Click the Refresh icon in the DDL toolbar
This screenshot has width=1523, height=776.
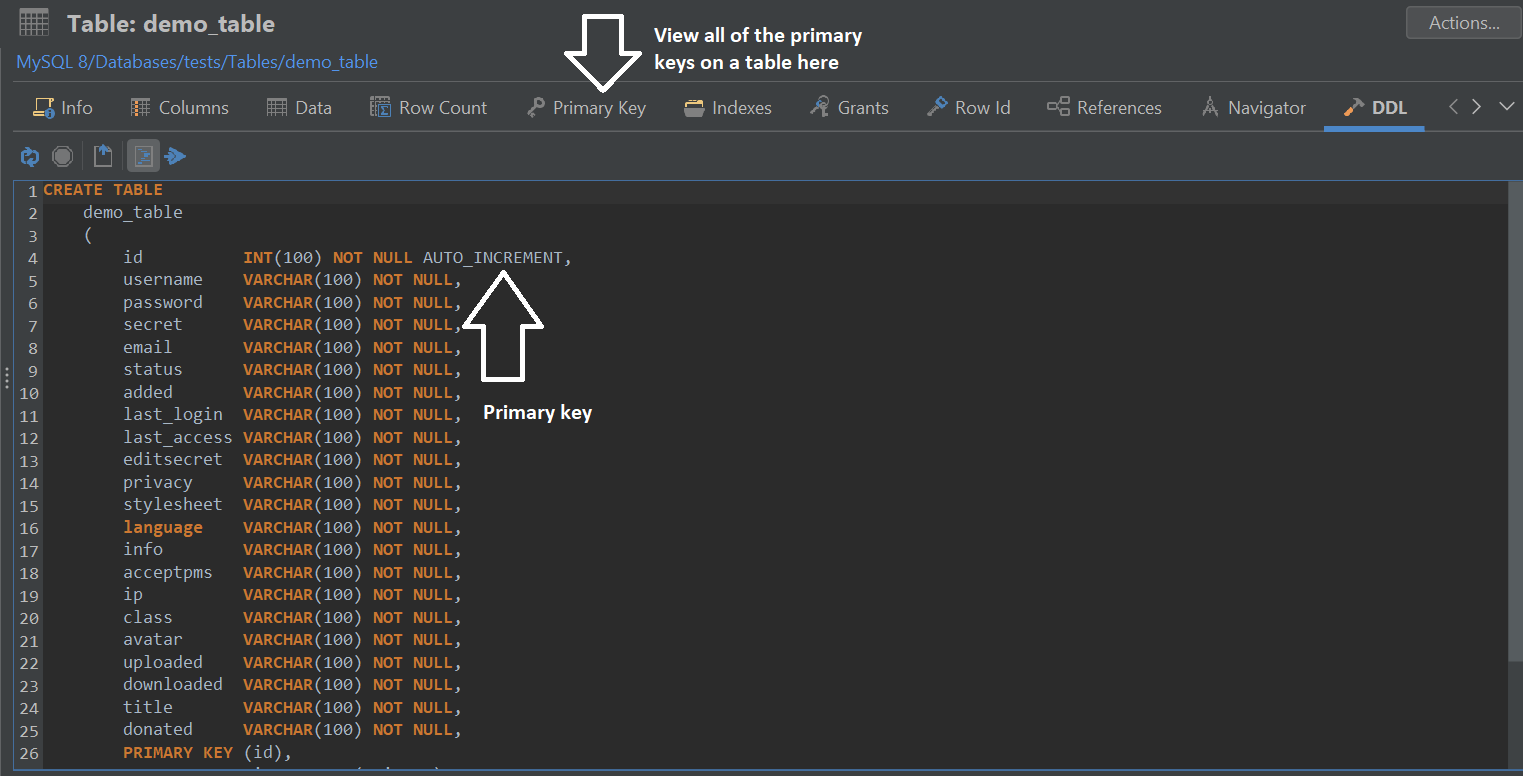[x=30, y=156]
